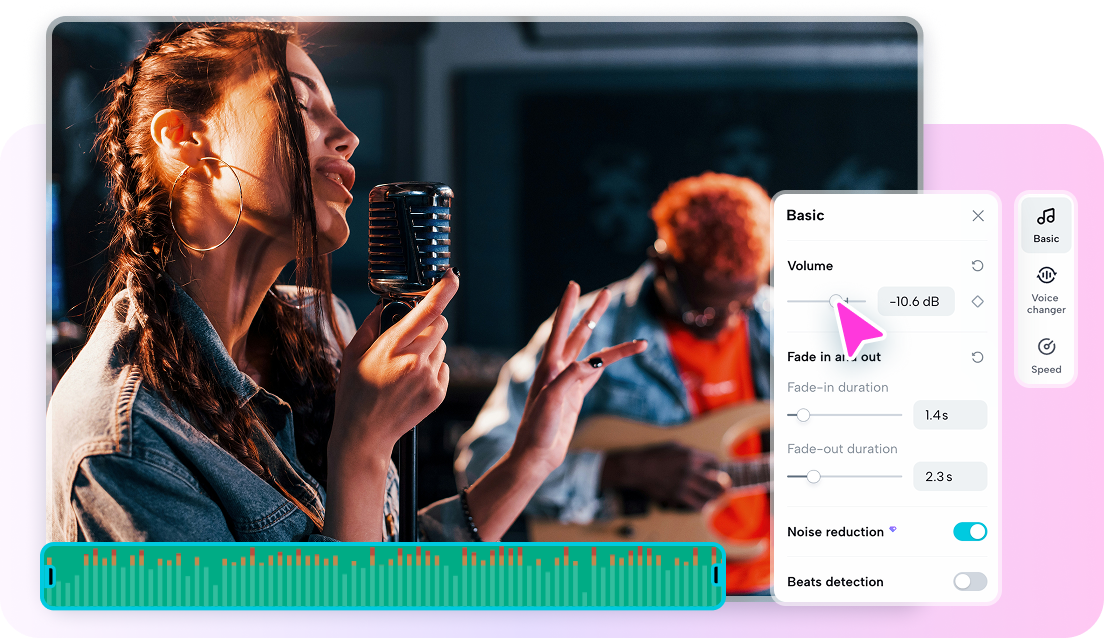The height and width of the screenshot is (638, 1104).
Task: Click the Volume slider handle
Action: coord(836,301)
